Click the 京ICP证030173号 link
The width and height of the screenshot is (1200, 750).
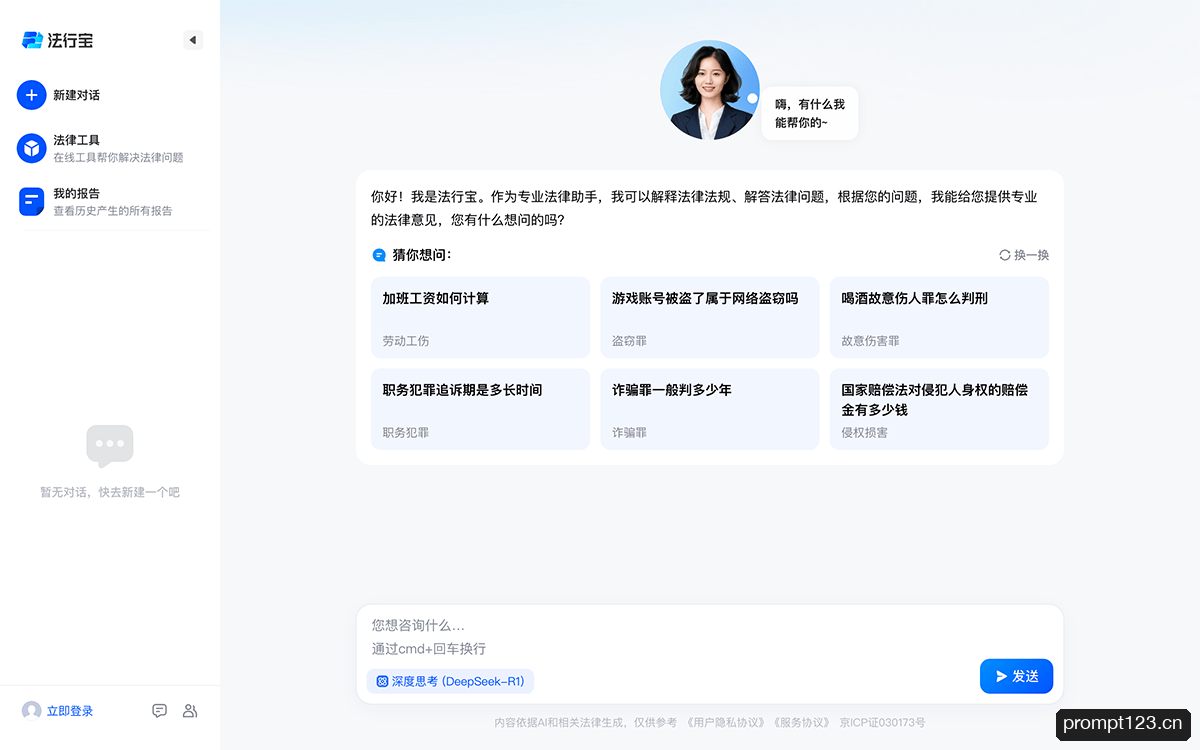[x=882, y=722]
